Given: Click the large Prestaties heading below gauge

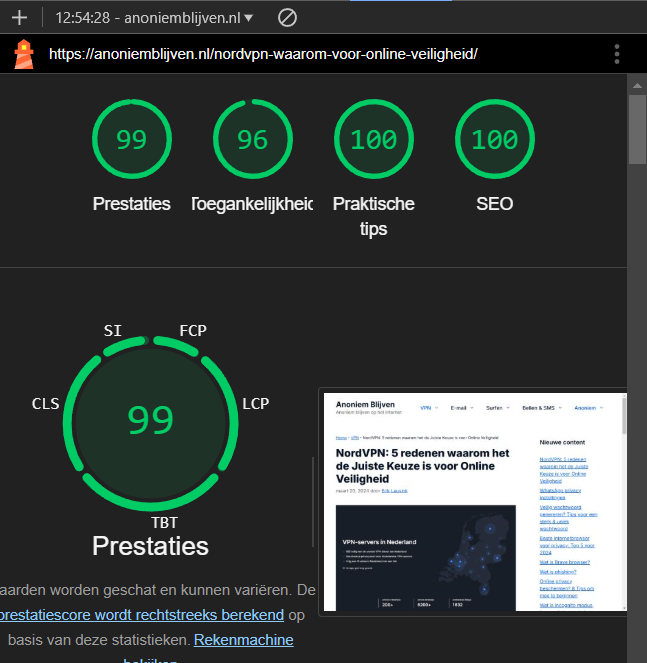Looking at the screenshot, I should coord(151,546).
